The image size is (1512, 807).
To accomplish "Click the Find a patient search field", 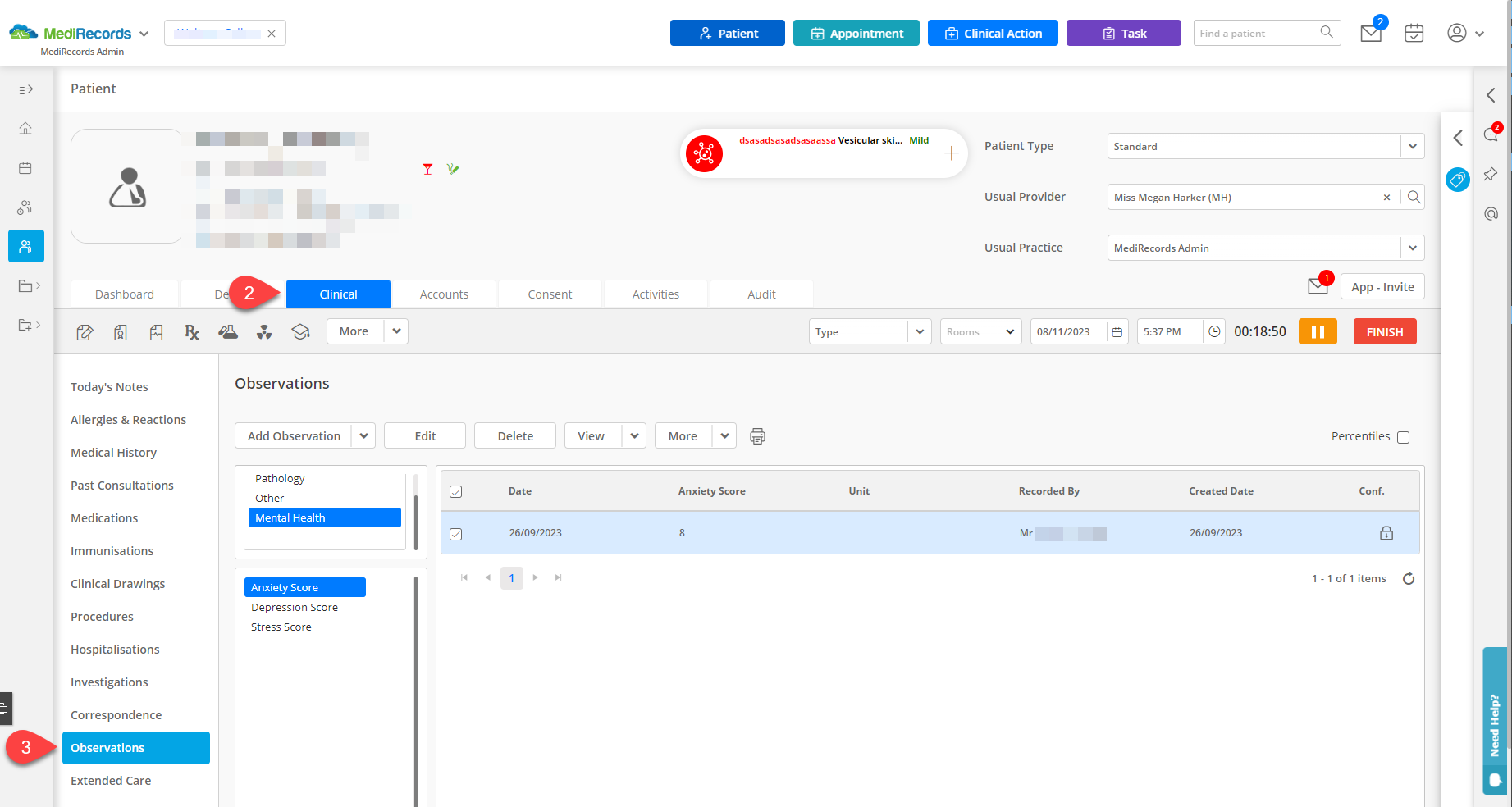I will (x=1255, y=33).
